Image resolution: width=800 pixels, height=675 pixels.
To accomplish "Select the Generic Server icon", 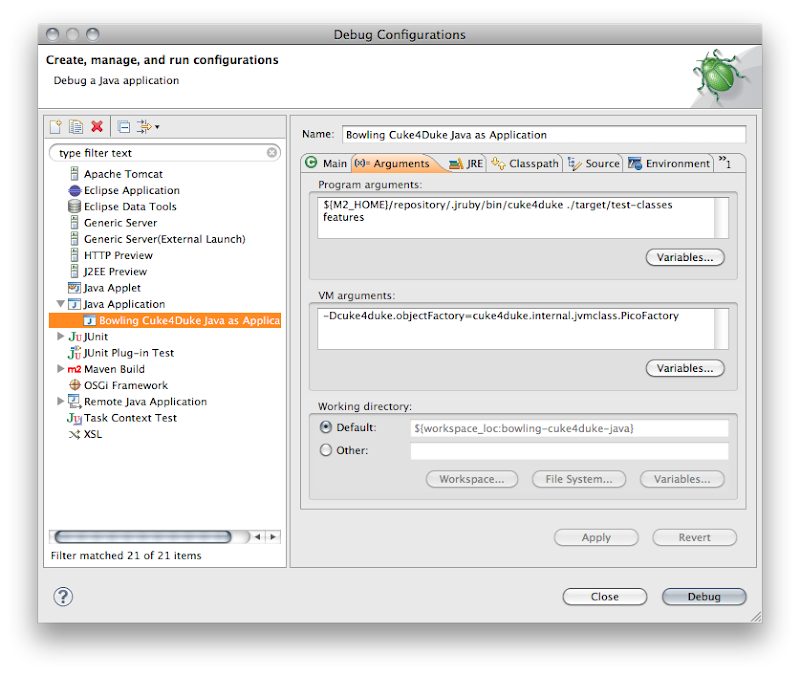I will point(74,223).
